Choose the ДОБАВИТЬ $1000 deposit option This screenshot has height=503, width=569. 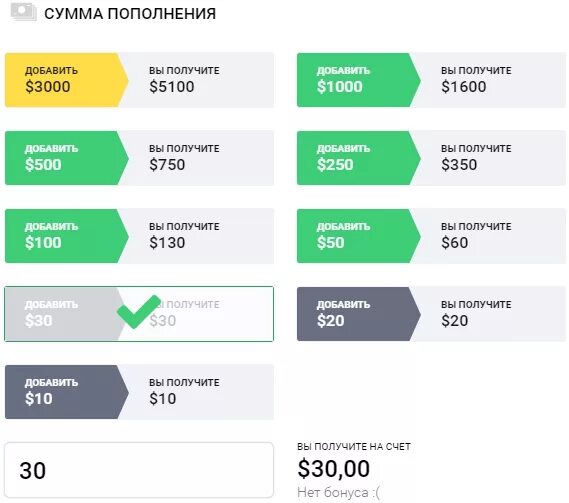tap(358, 80)
